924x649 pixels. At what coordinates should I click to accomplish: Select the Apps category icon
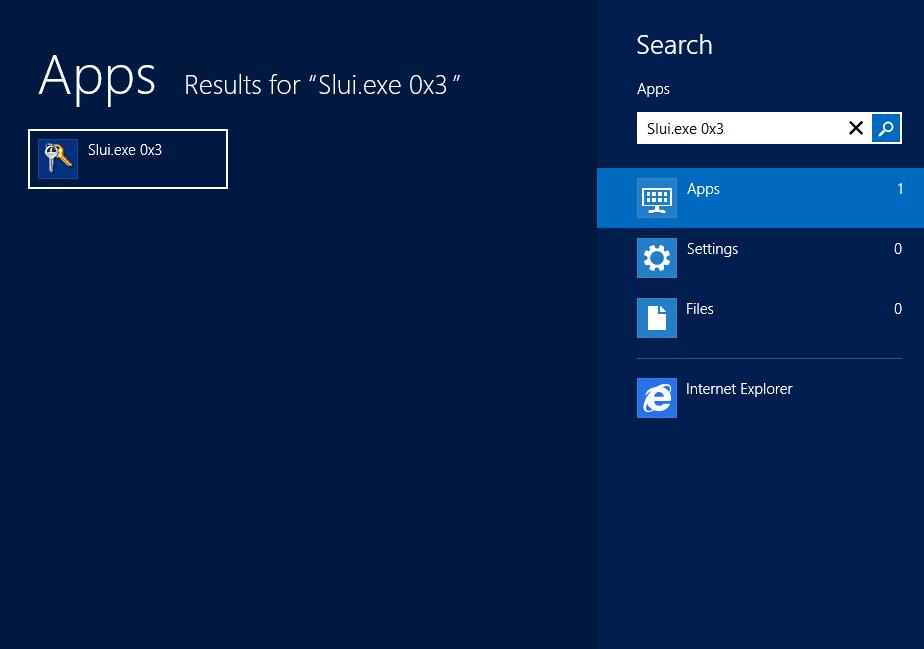[x=656, y=198]
